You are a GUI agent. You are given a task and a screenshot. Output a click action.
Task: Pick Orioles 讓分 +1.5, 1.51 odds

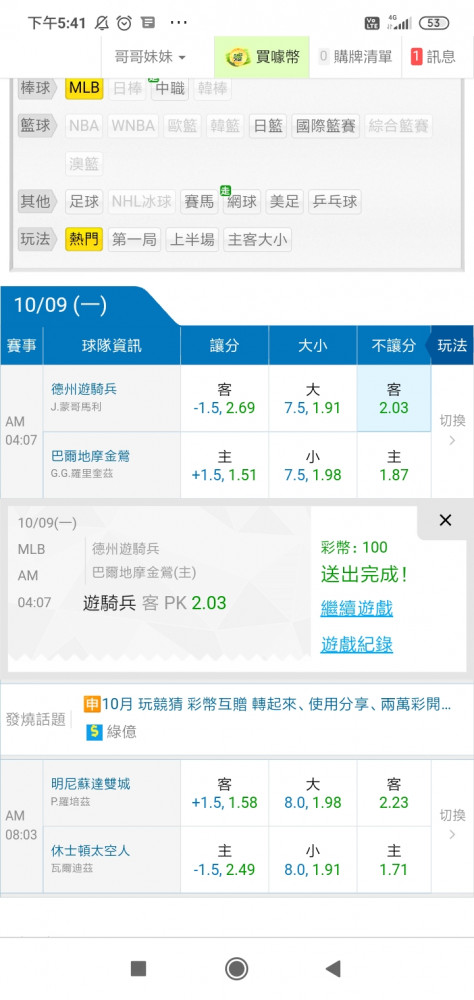click(x=225, y=466)
